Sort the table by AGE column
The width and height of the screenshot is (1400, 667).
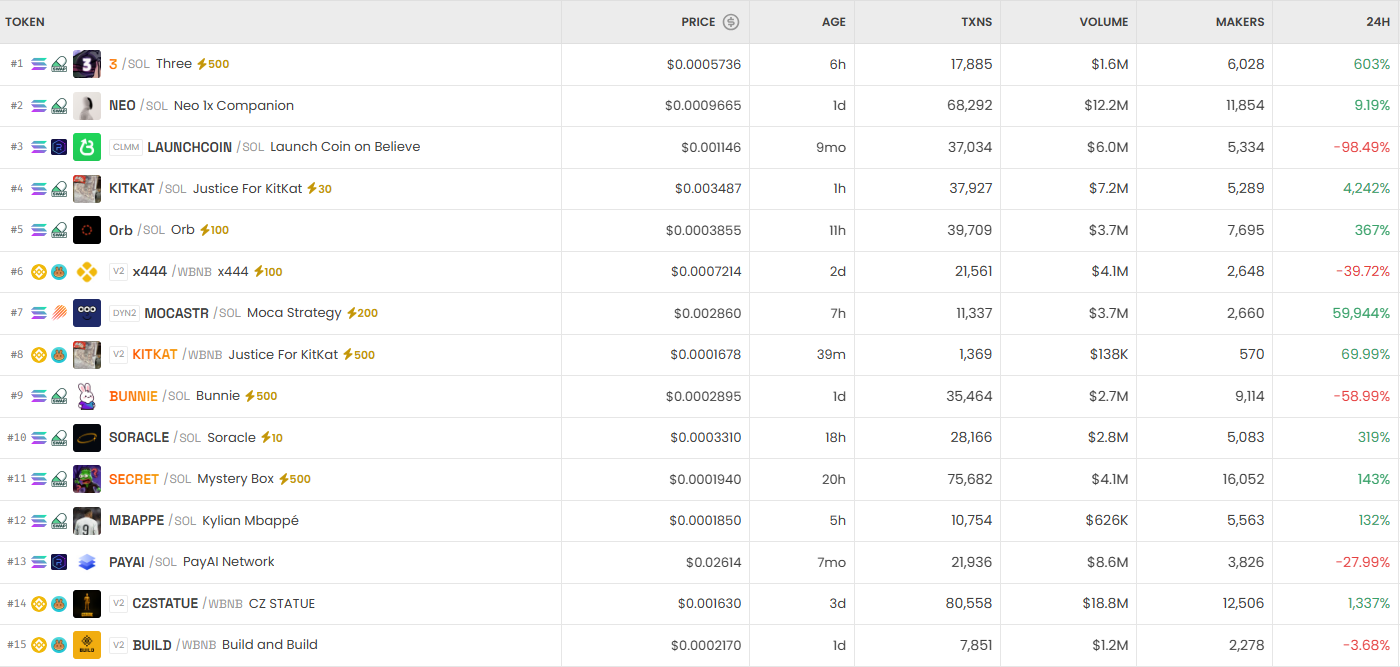(x=833, y=22)
